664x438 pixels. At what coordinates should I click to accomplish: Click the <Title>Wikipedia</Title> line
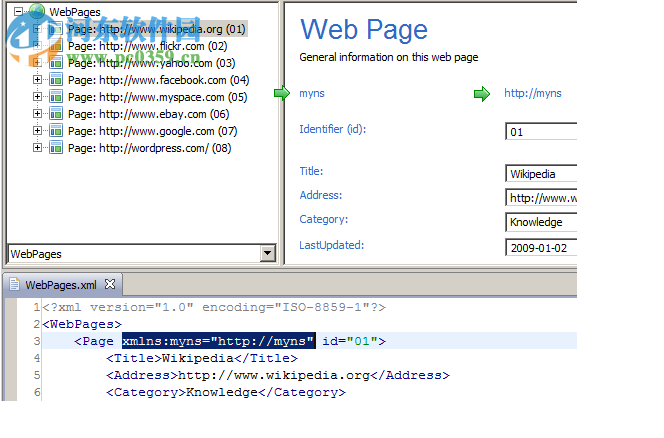coord(202,358)
